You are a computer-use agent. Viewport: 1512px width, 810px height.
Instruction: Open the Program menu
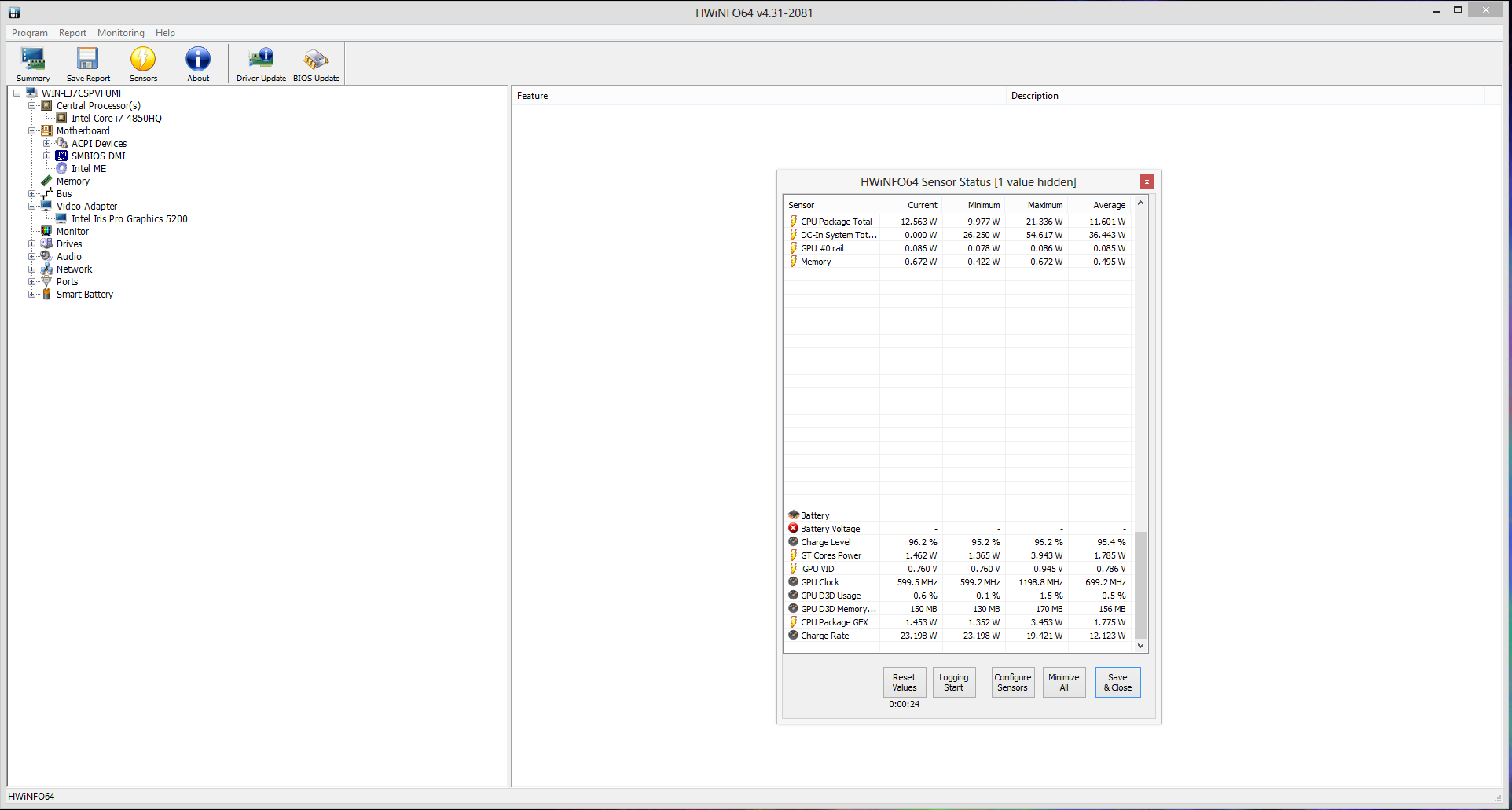pyautogui.click(x=30, y=33)
